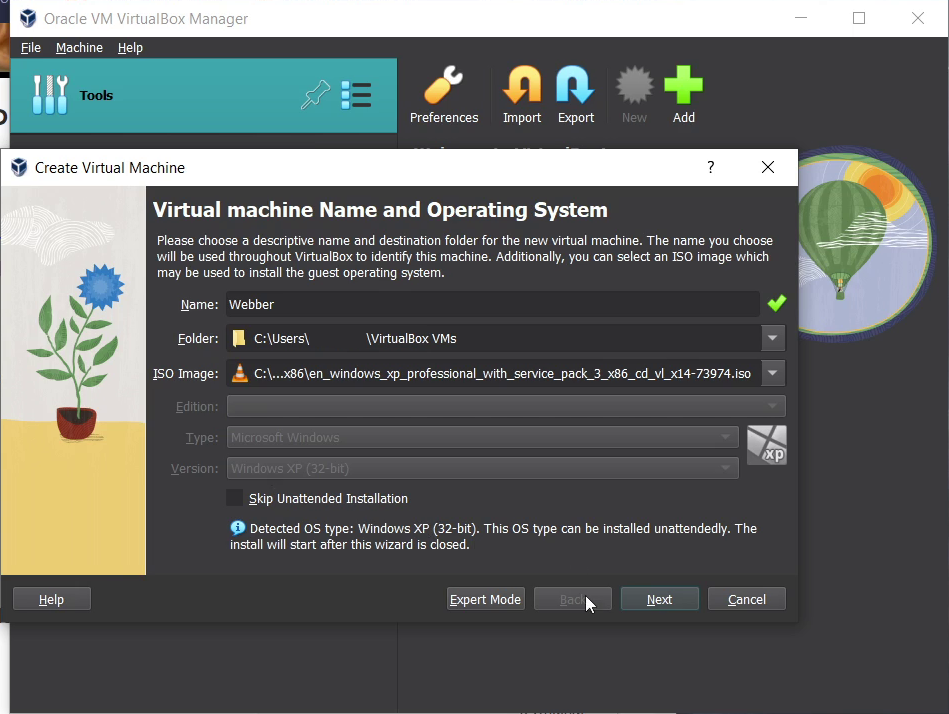949x714 pixels.
Task: Enable Skip Unattended Installation checkbox
Action: click(235, 498)
